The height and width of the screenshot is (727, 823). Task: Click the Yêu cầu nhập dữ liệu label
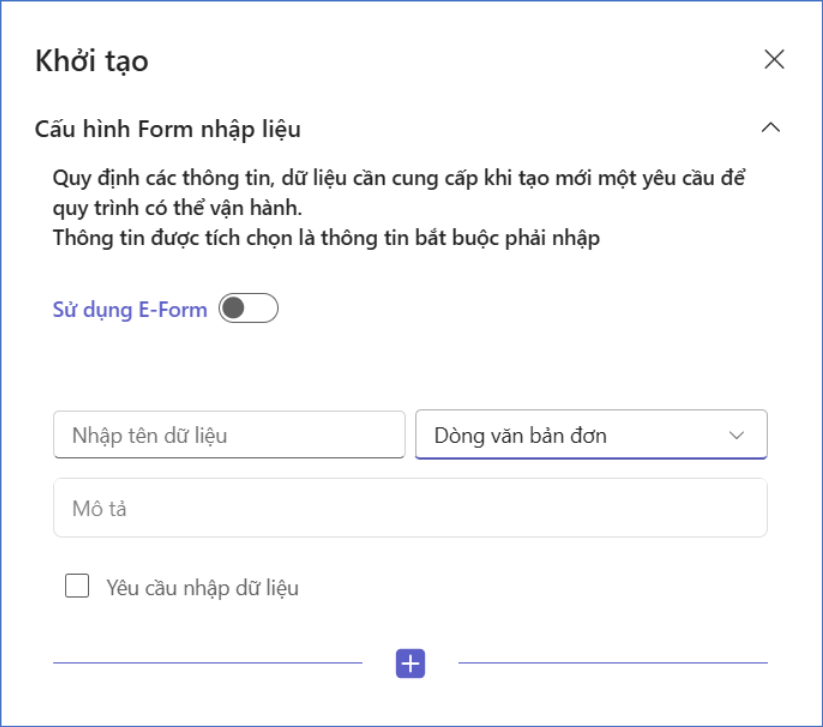click(x=202, y=588)
